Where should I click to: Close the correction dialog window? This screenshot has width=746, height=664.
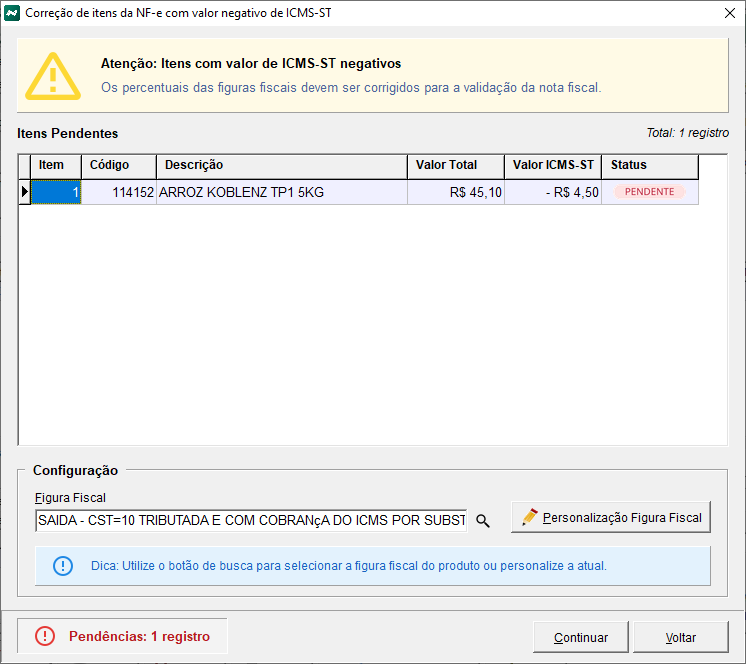727,13
